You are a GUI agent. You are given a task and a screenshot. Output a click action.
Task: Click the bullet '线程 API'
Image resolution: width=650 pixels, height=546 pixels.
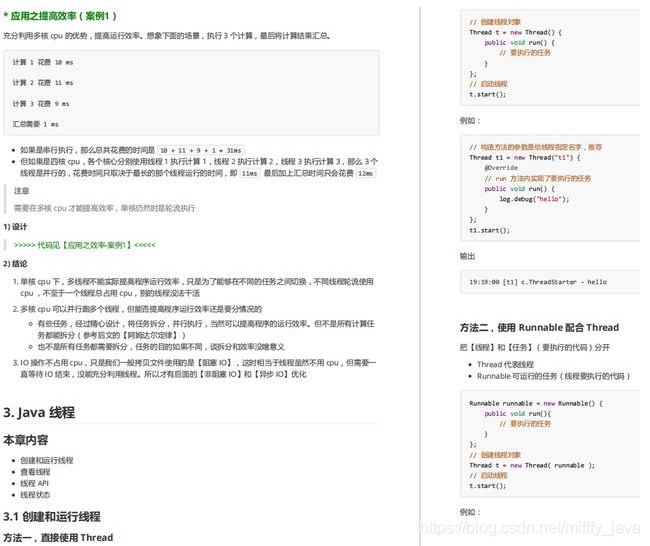tap(34, 483)
